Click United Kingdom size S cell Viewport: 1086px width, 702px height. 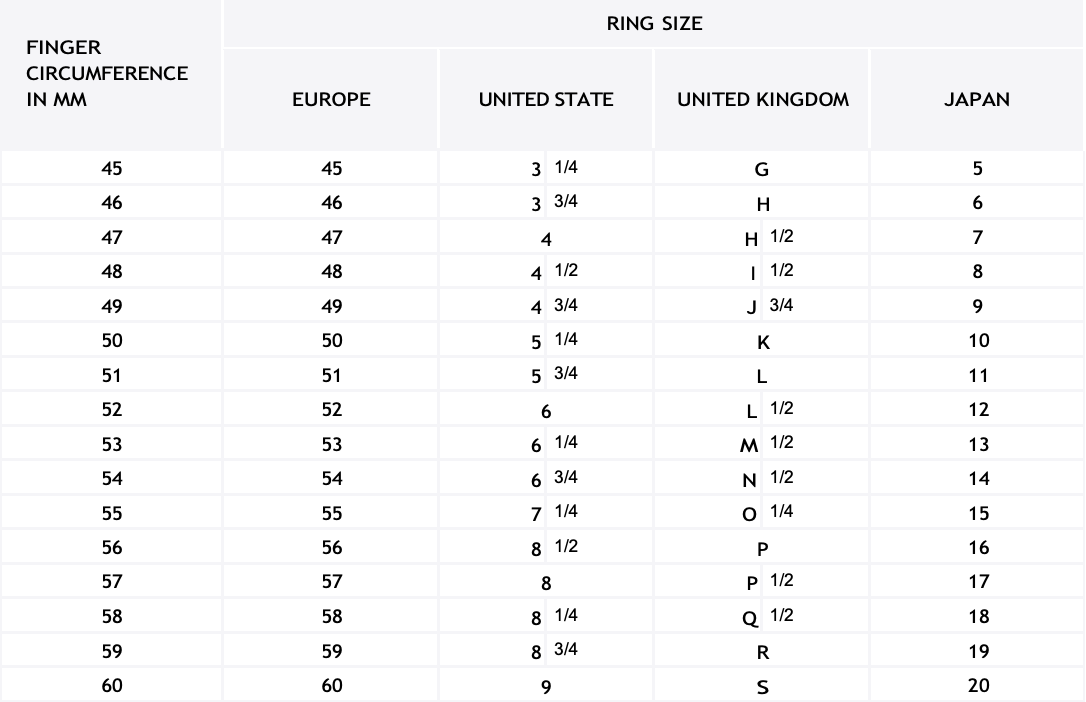pyautogui.click(x=763, y=687)
